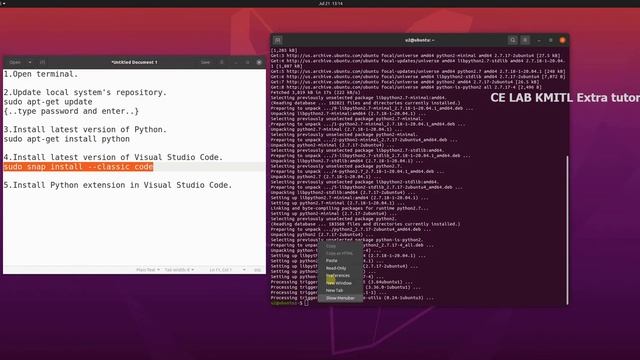Screen dimensions: 640x360
Task: Toggle Read-Only in terminal context menu
Action: pyautogui.click(x=340, y=268)
